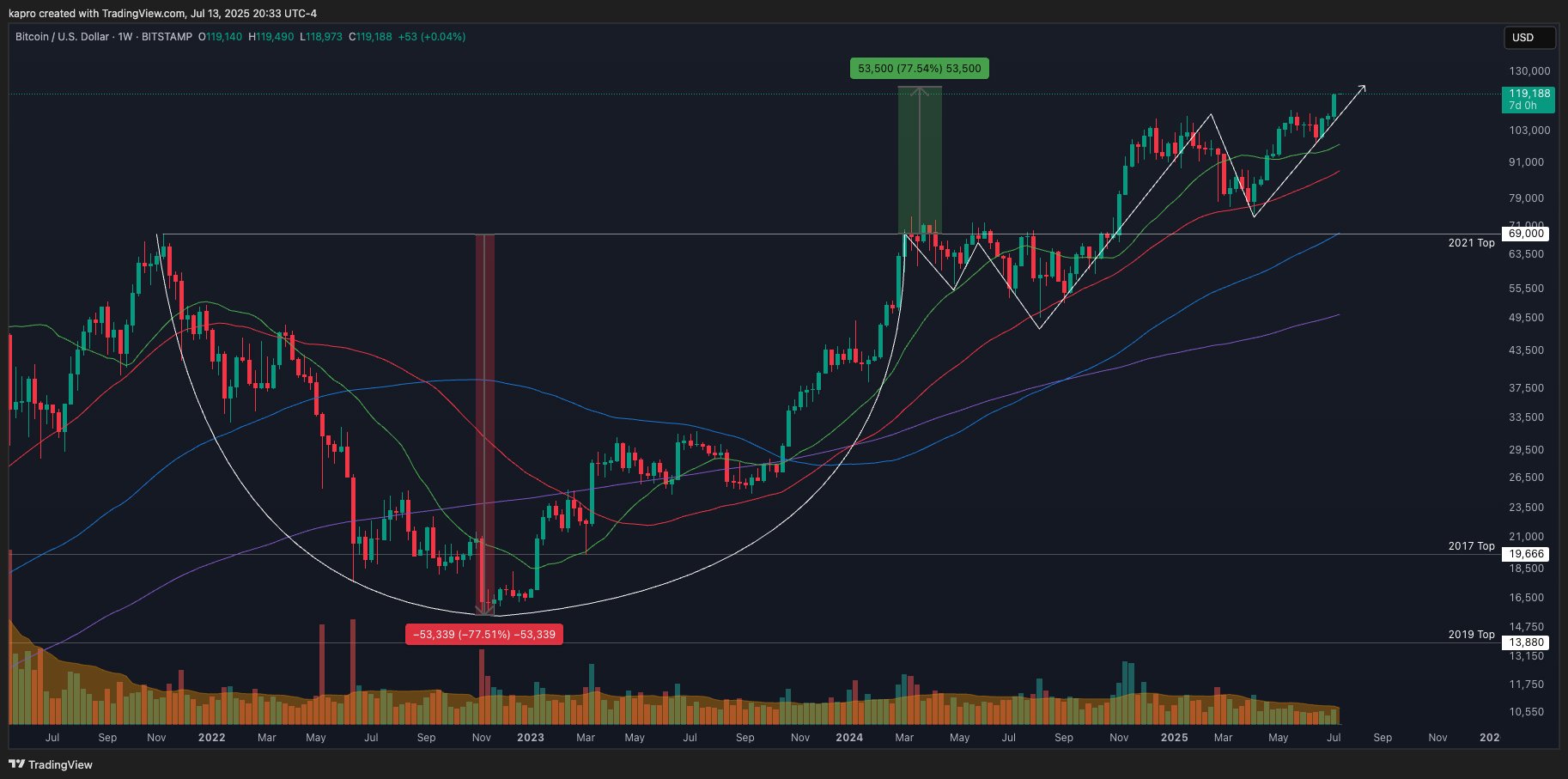Select the green 53,500 (77.54%) measurement label
The height and width of the screenshot is (779, 1568).
[x=919, y=69]
